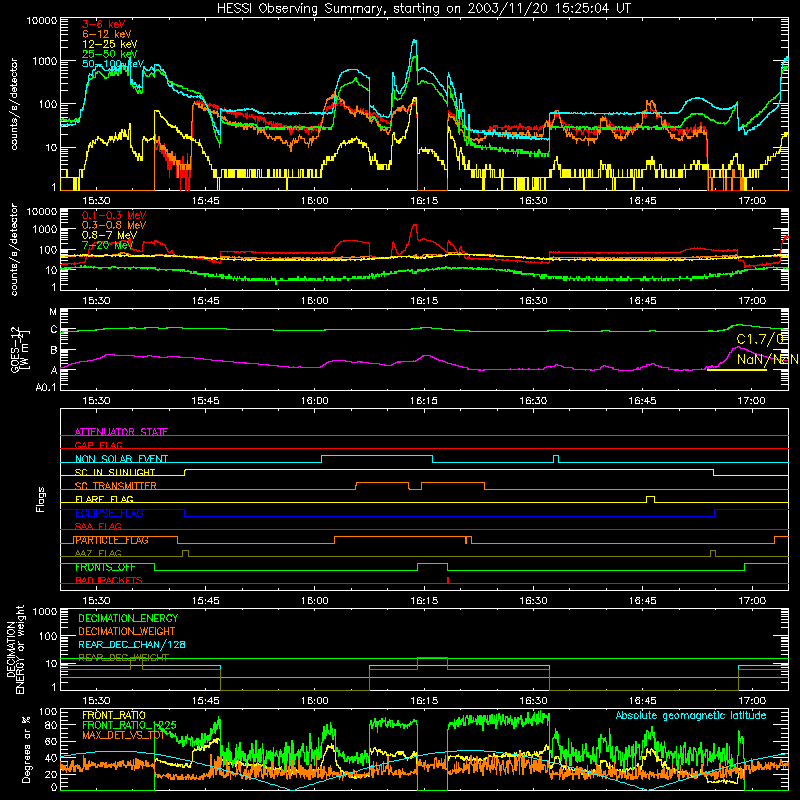Click the 15:30 tick under MeV plot
Viewport: 800px width, 800px height.
tap(96, 301)
